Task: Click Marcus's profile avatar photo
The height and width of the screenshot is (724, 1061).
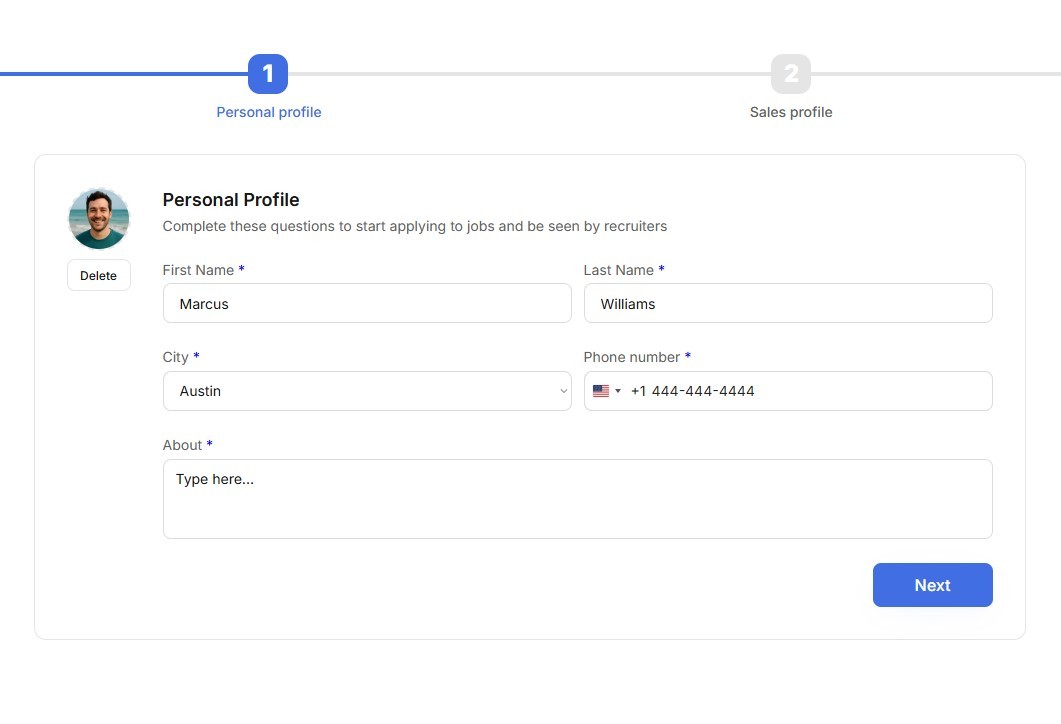Action: pos(99,219)
